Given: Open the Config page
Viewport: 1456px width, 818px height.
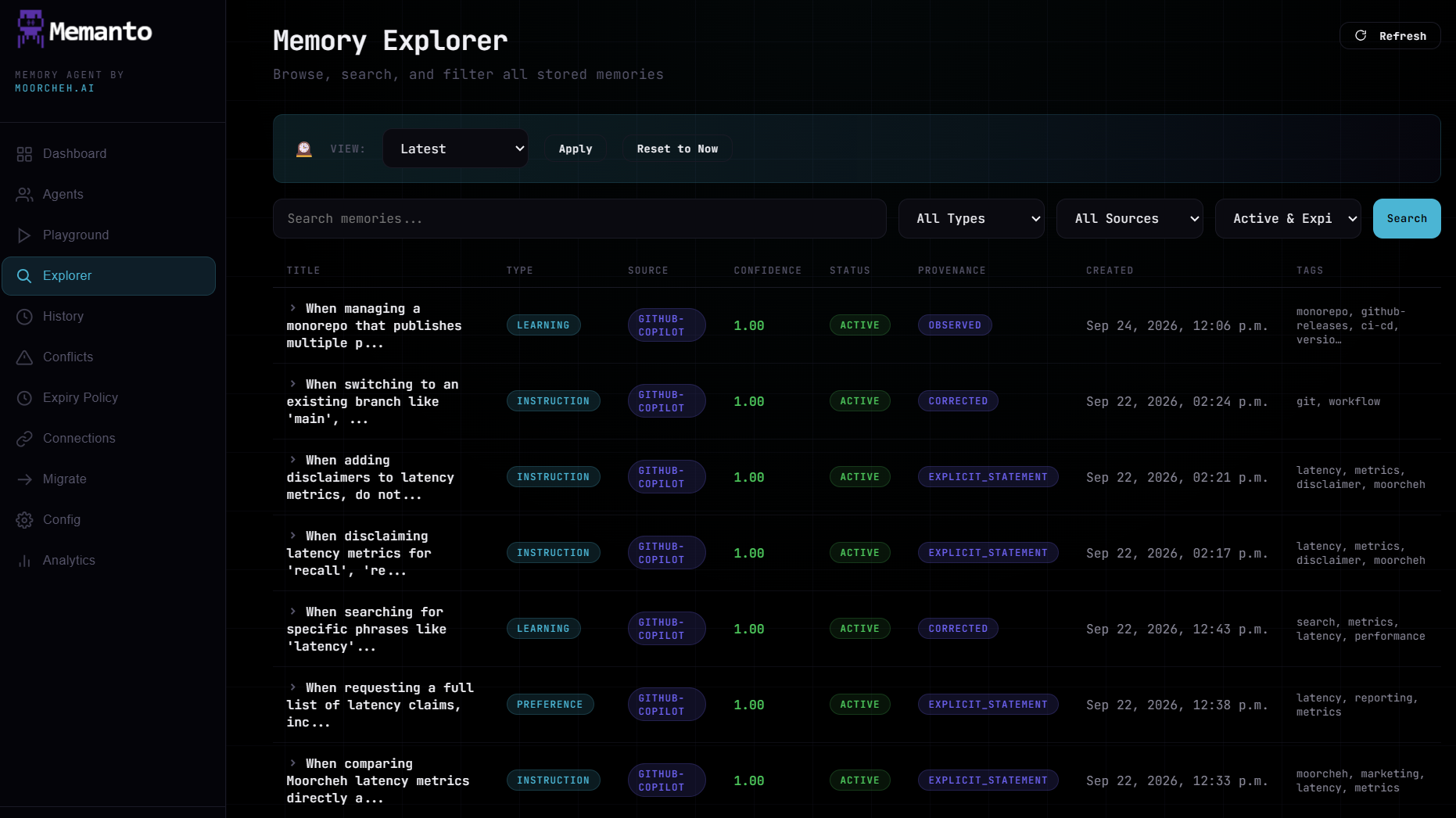Looking at the screenshot, I should (x=109, y=520).
